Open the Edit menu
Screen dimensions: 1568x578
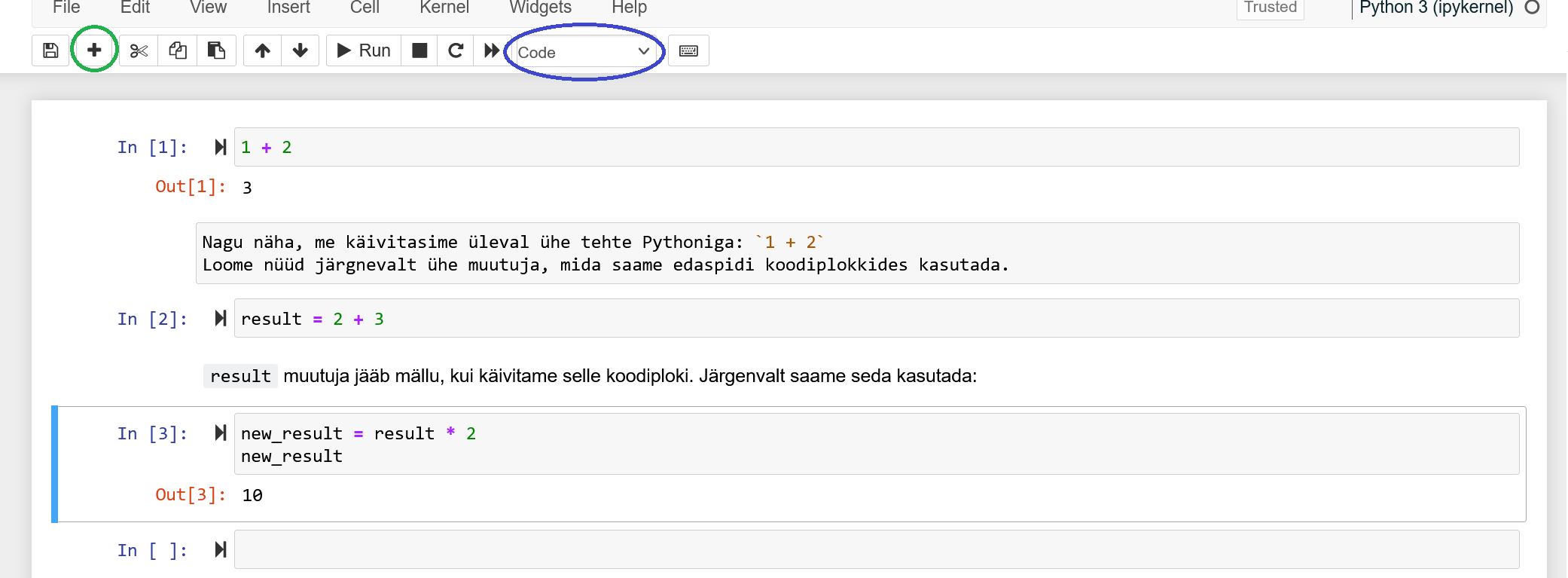135,8
